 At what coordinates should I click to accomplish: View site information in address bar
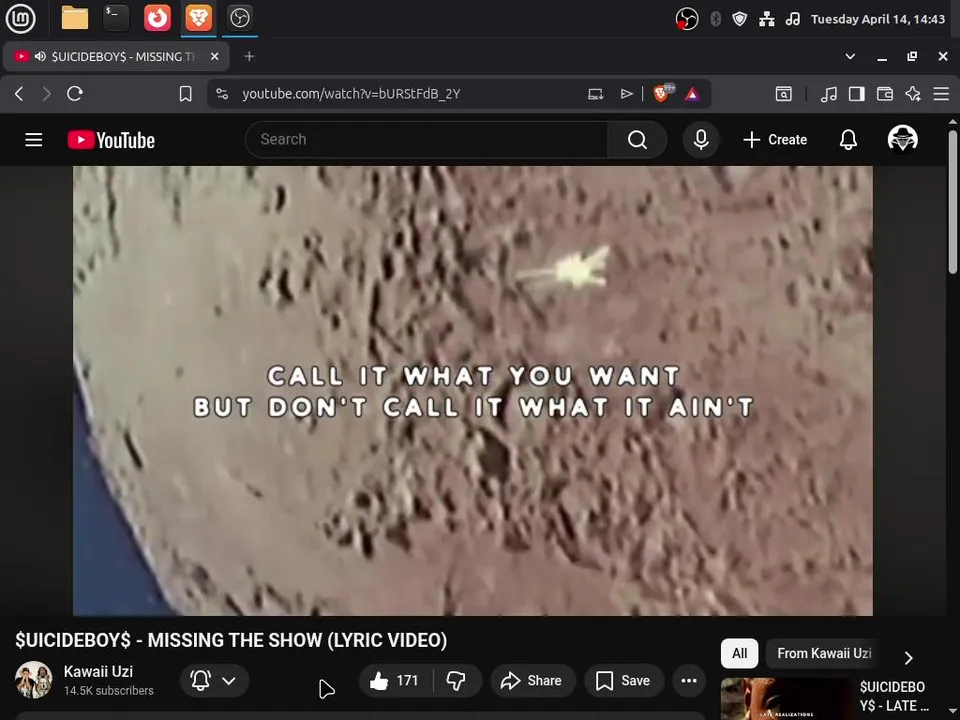click(x=222, y=94)
